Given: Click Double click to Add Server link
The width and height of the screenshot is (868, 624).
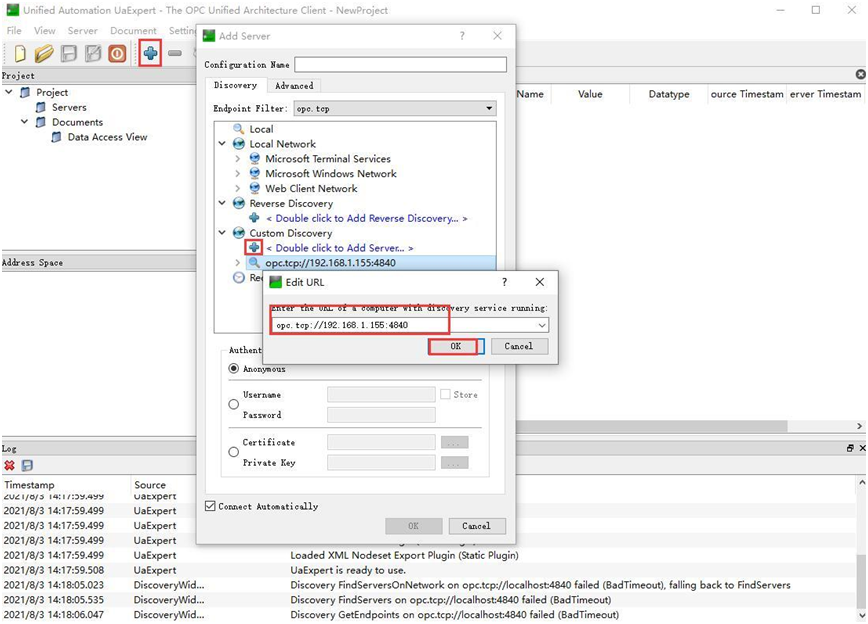Looking at the screenshot, I should (x=340, y=248).
